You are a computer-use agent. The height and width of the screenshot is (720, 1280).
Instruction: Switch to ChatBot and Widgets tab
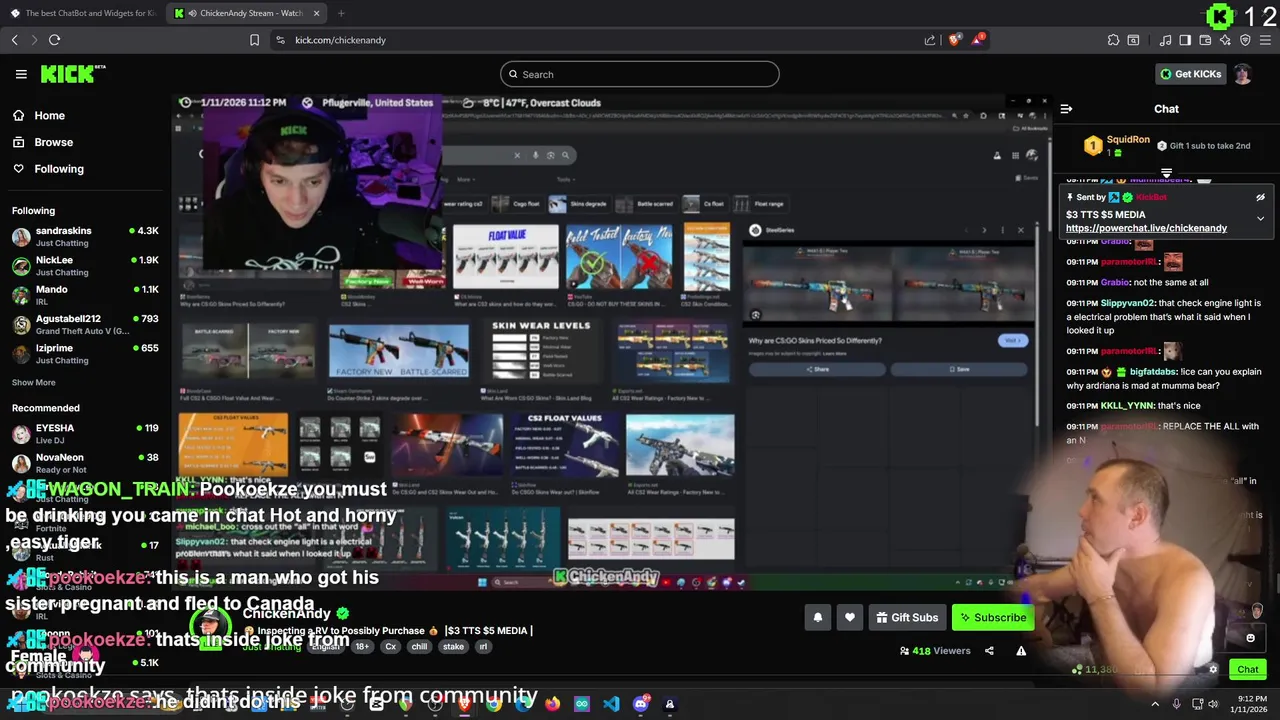coord(82,13)
